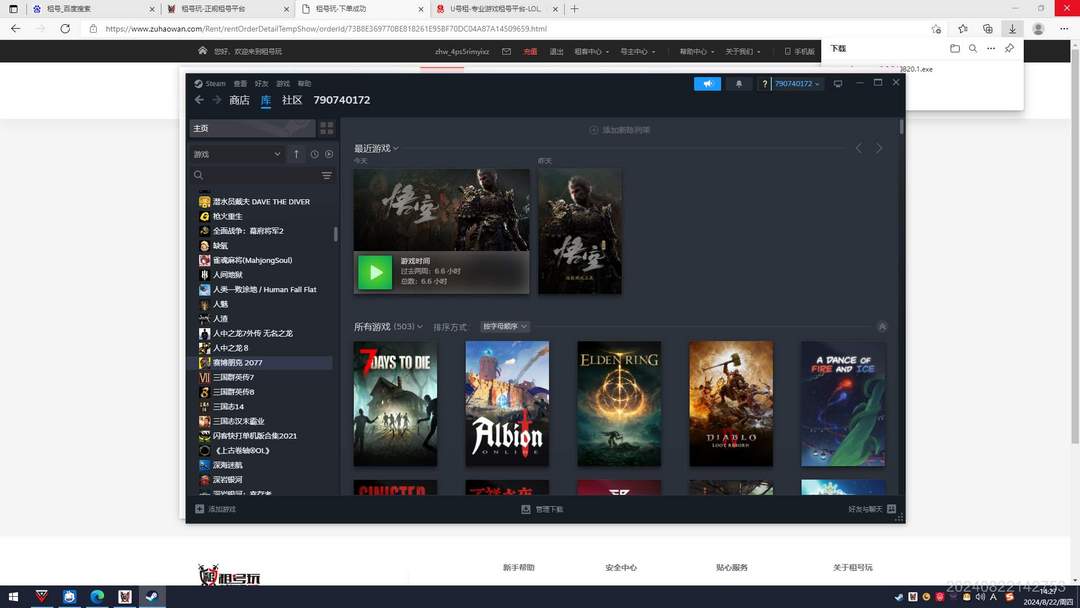Search downloads in Edge downloads panel
Viewport: 1080px width, 608px height.
[973, 48]
